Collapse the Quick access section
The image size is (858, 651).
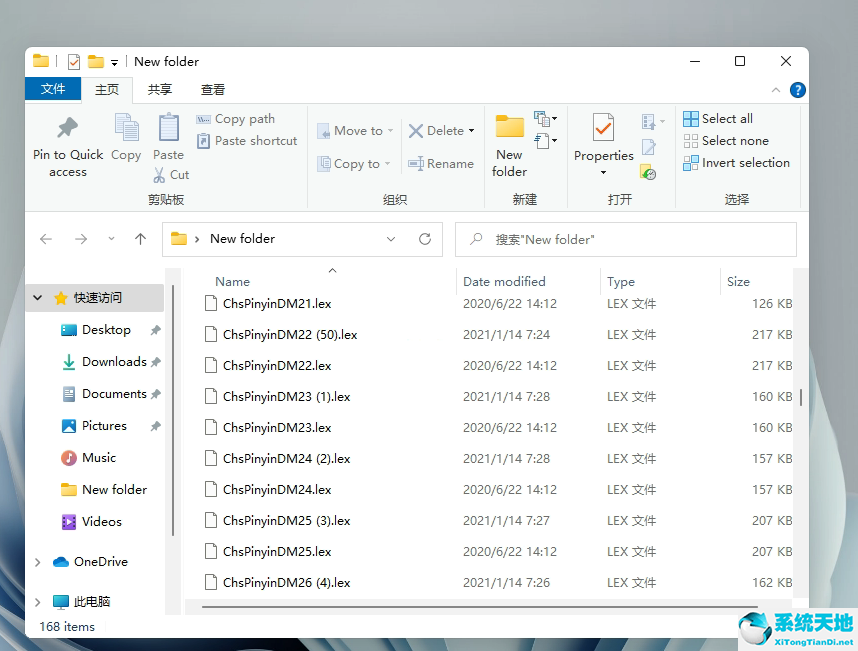37,297
